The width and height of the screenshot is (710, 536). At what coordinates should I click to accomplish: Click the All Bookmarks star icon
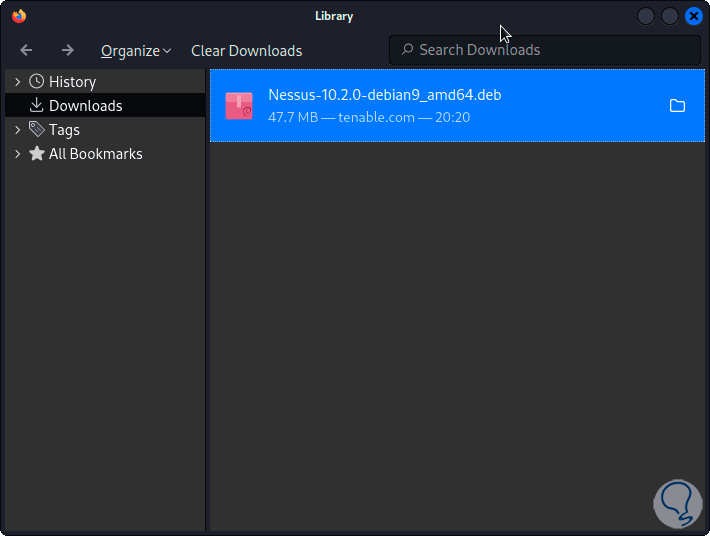pos(37,153)
